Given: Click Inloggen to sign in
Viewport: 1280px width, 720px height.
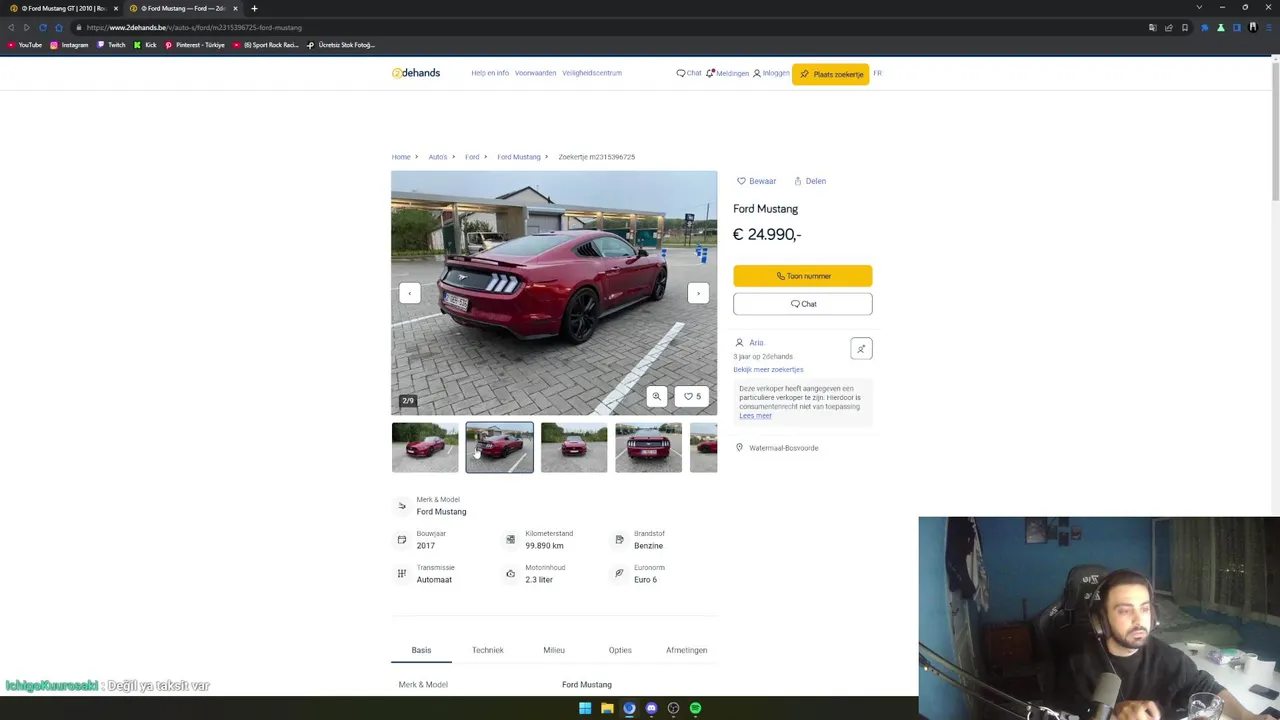Looking at the screenshot, I should pyautogui.click(x=771, y=73).
